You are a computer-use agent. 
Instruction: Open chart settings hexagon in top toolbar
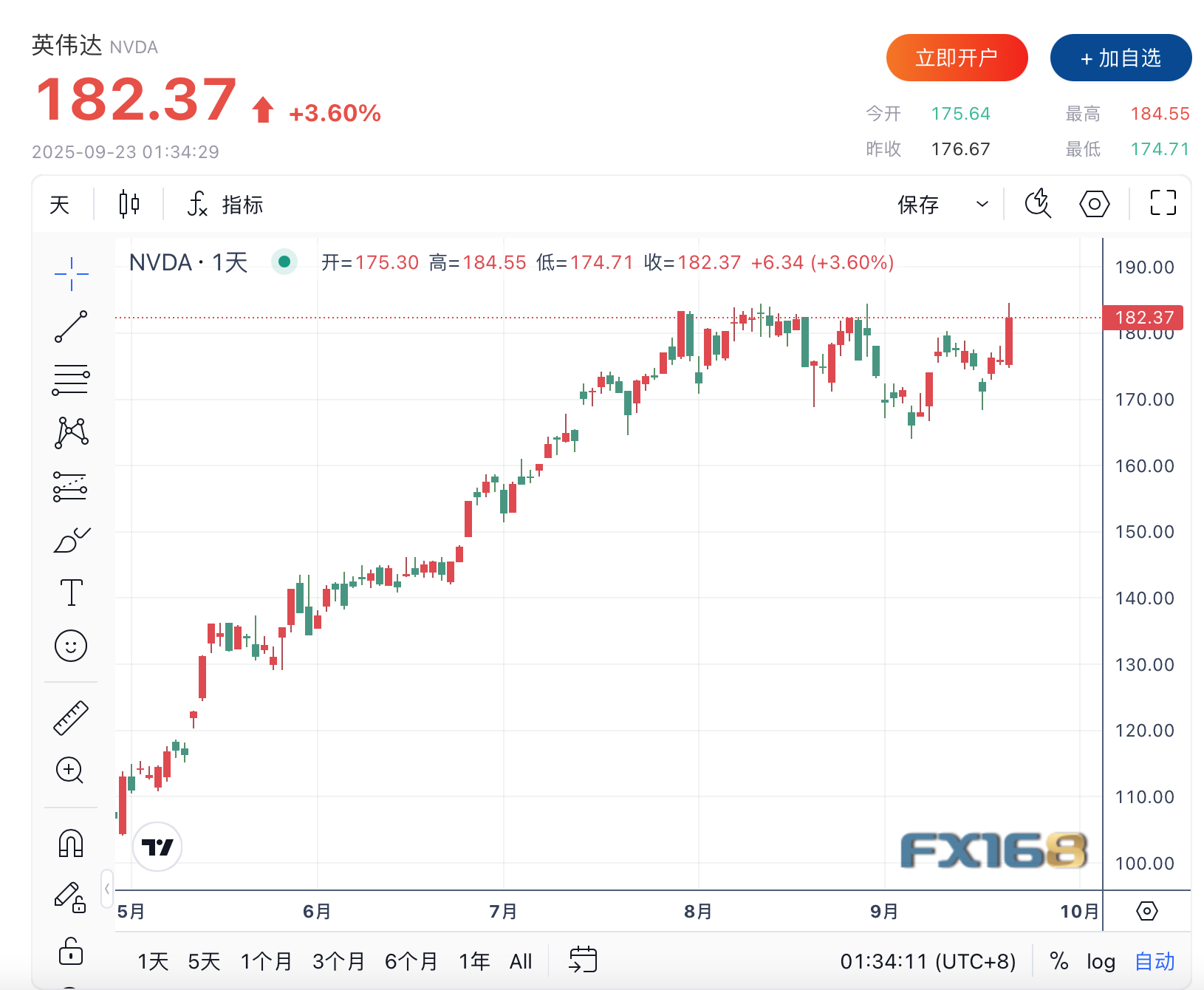click(1094, 204)
